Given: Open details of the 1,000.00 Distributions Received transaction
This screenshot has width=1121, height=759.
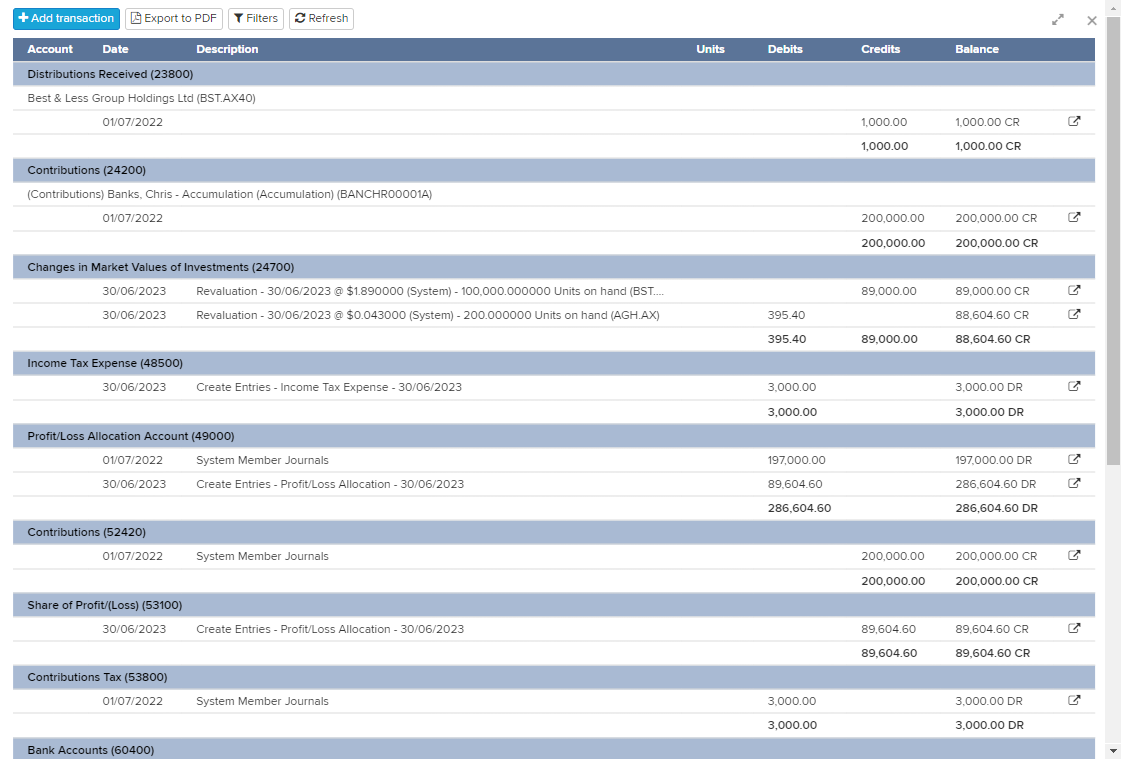Looking at the screenshot, I should (1074, 121).
